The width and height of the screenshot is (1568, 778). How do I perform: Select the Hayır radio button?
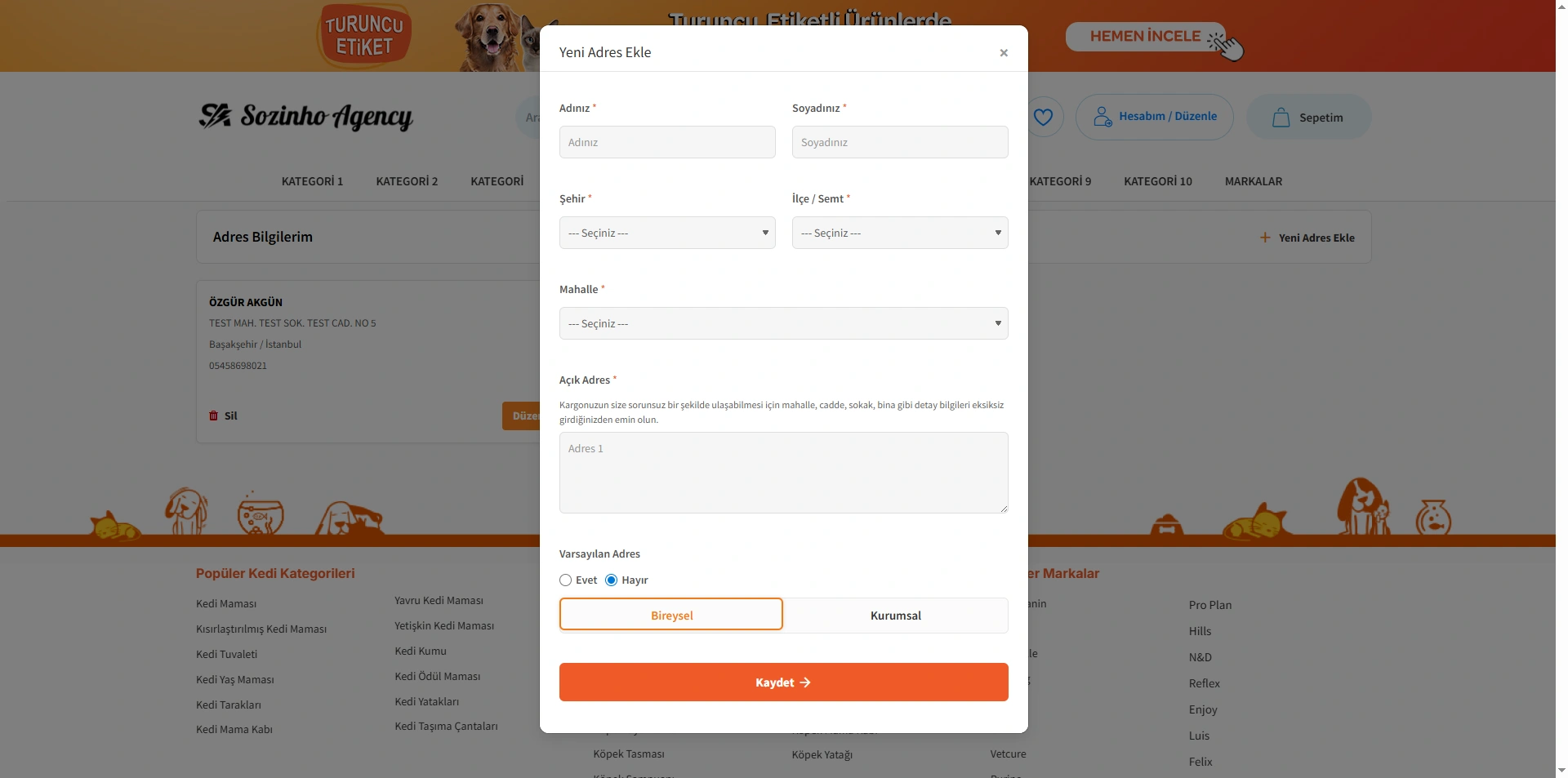click(x=611, y=580)
